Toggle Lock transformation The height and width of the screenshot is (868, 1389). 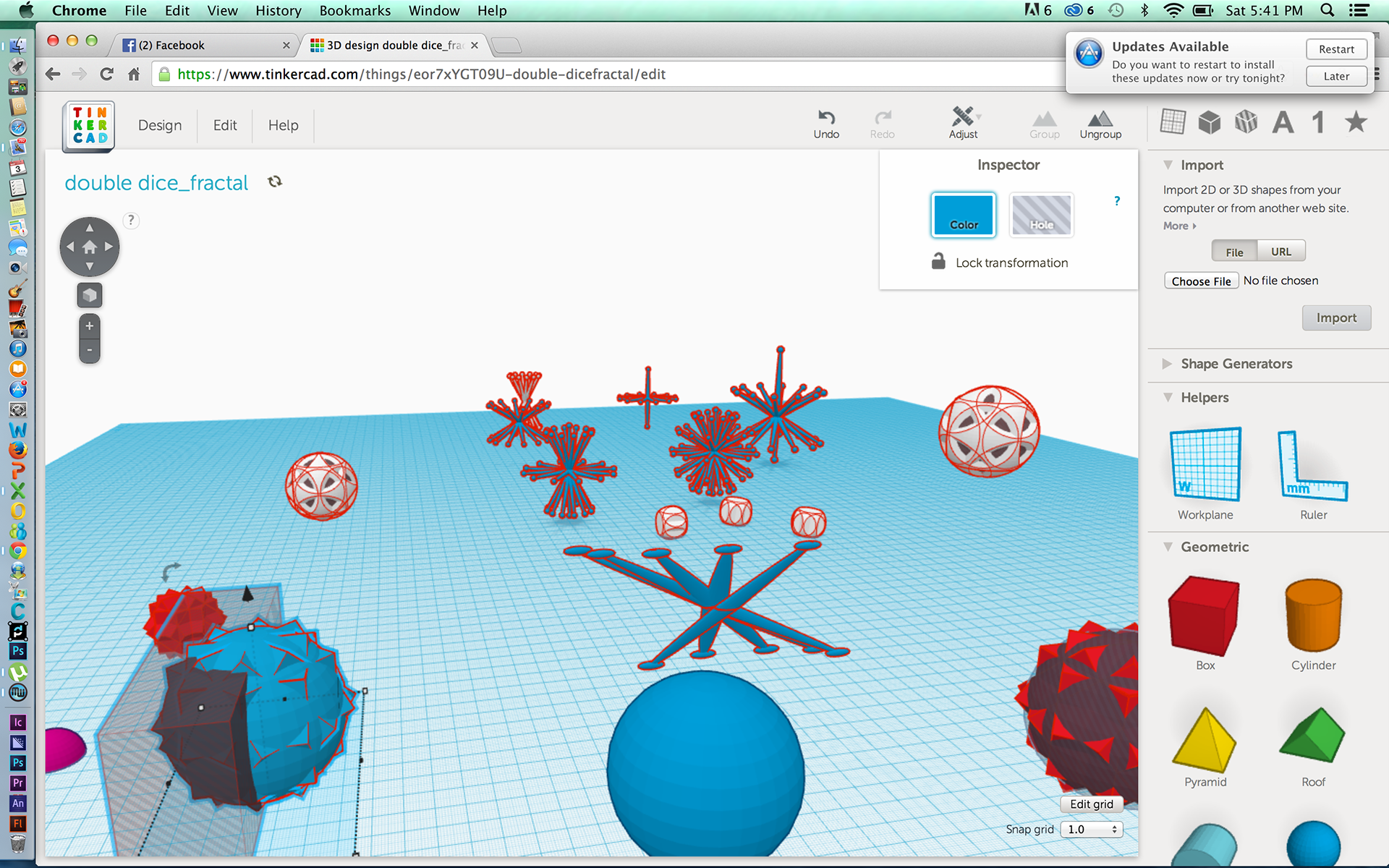1000,262
